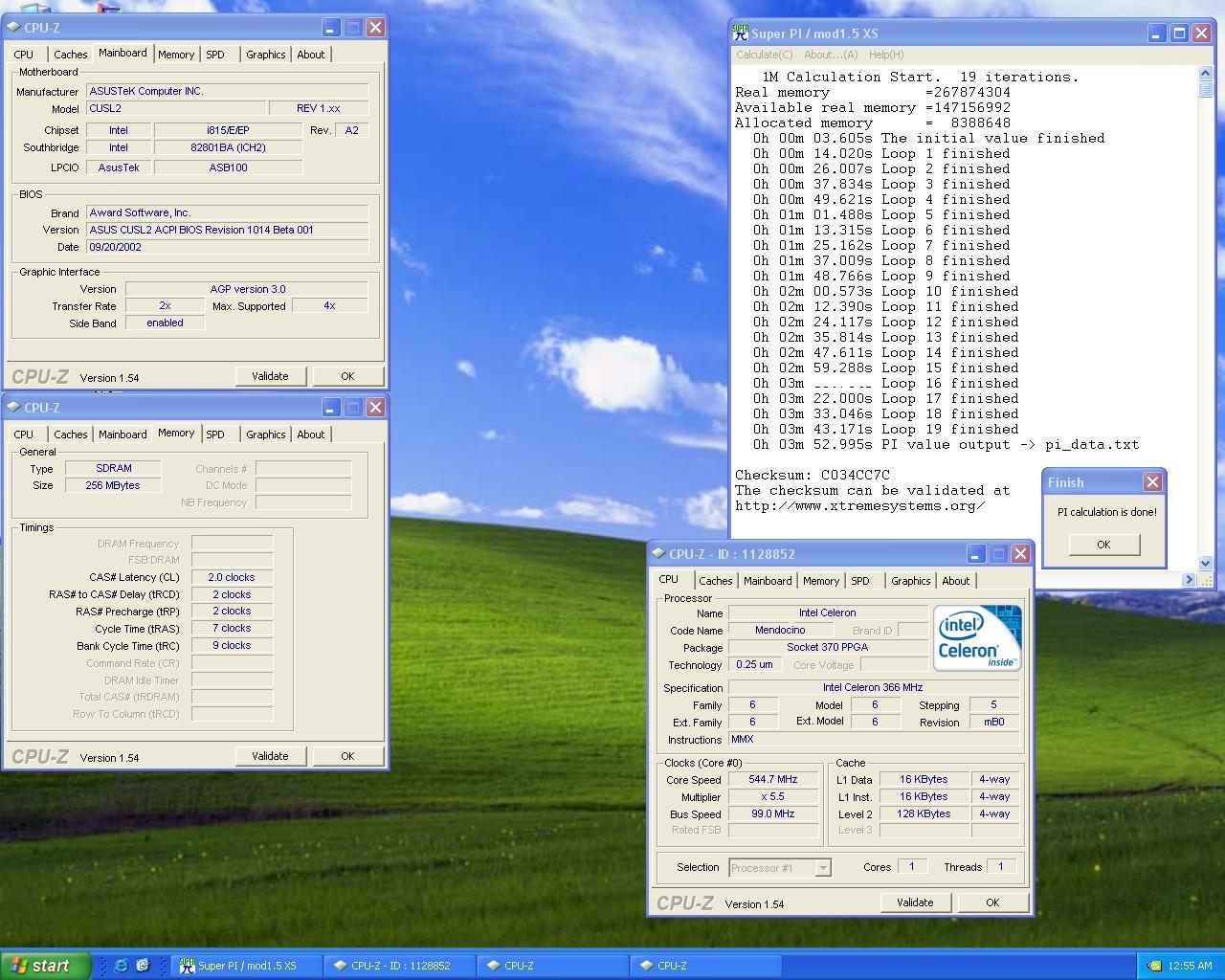This screenshot has height=980, width=1225.
Task: Click the xtremesystems.org URL text
Action: 859,505
